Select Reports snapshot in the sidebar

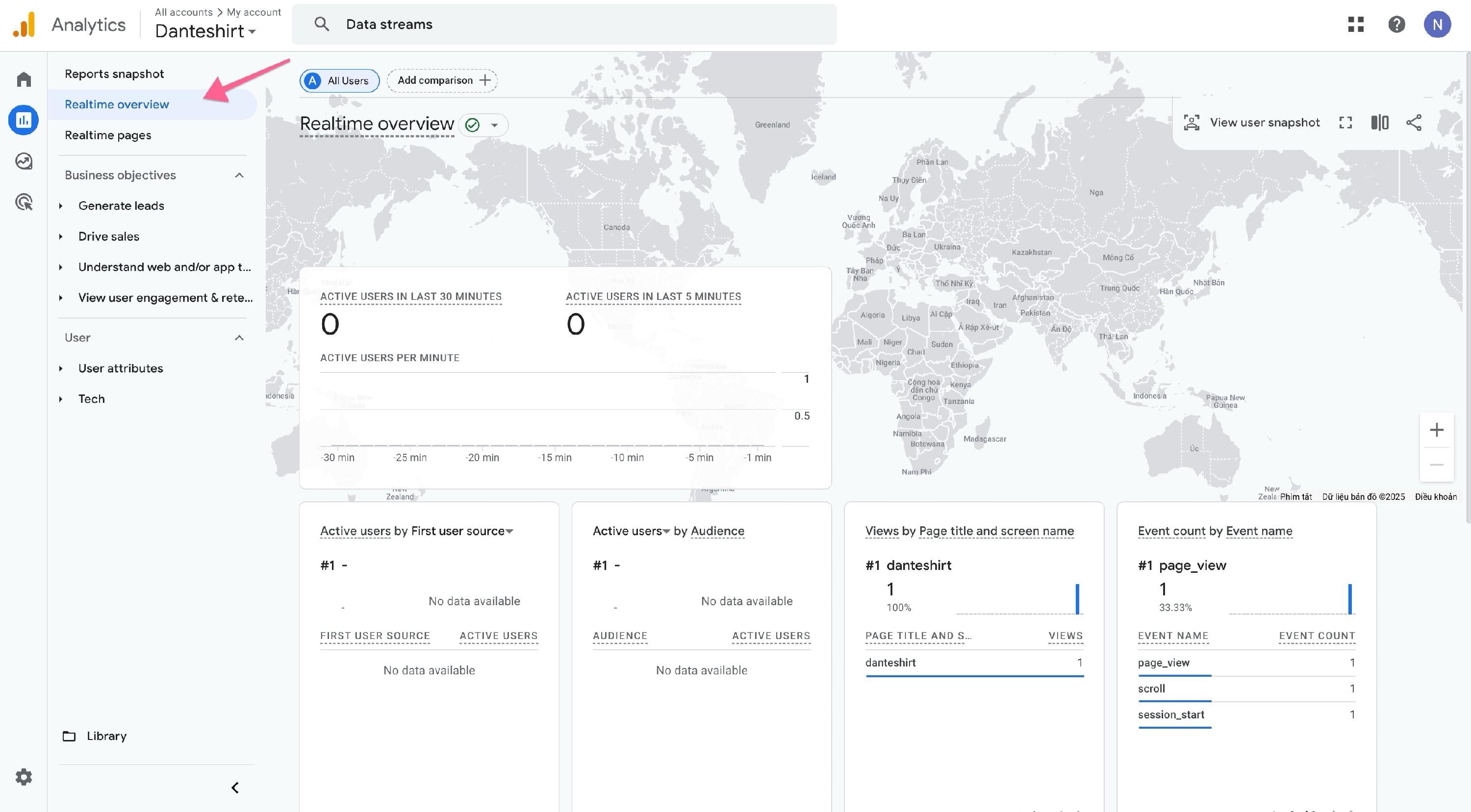point(114,74)
